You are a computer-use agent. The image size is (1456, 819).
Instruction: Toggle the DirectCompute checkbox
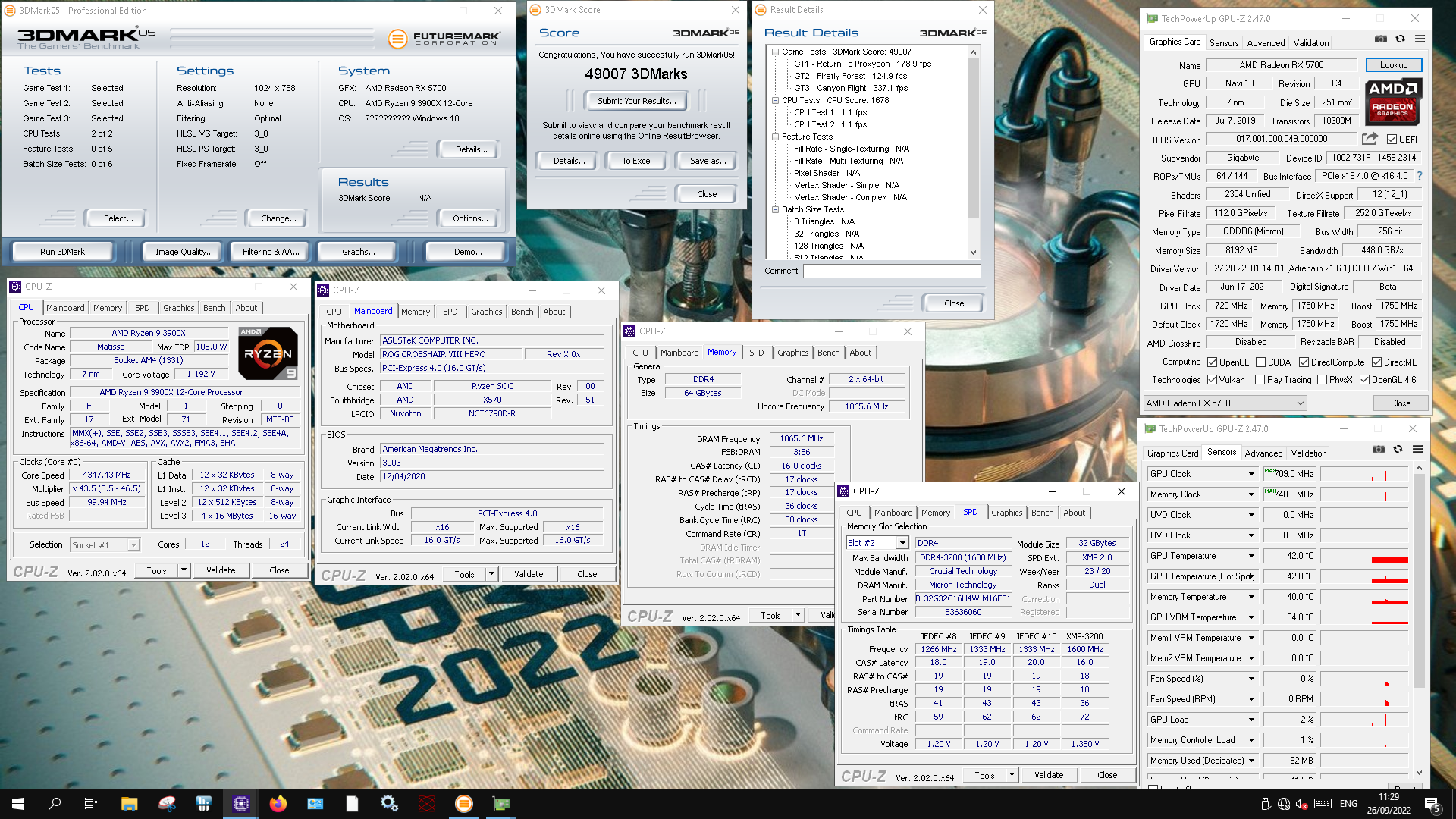1304,362
